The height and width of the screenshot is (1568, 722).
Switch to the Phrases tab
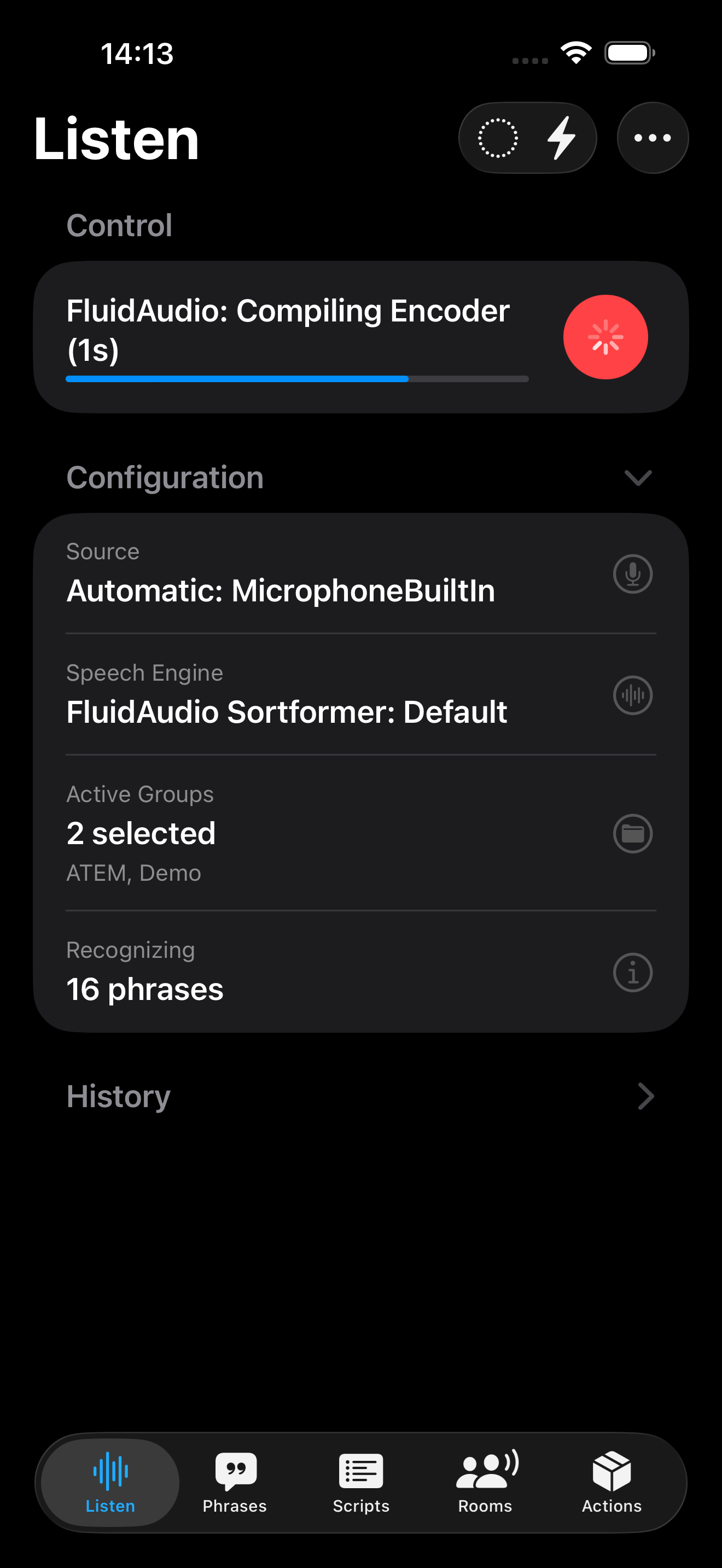[x=235, y=1483]
